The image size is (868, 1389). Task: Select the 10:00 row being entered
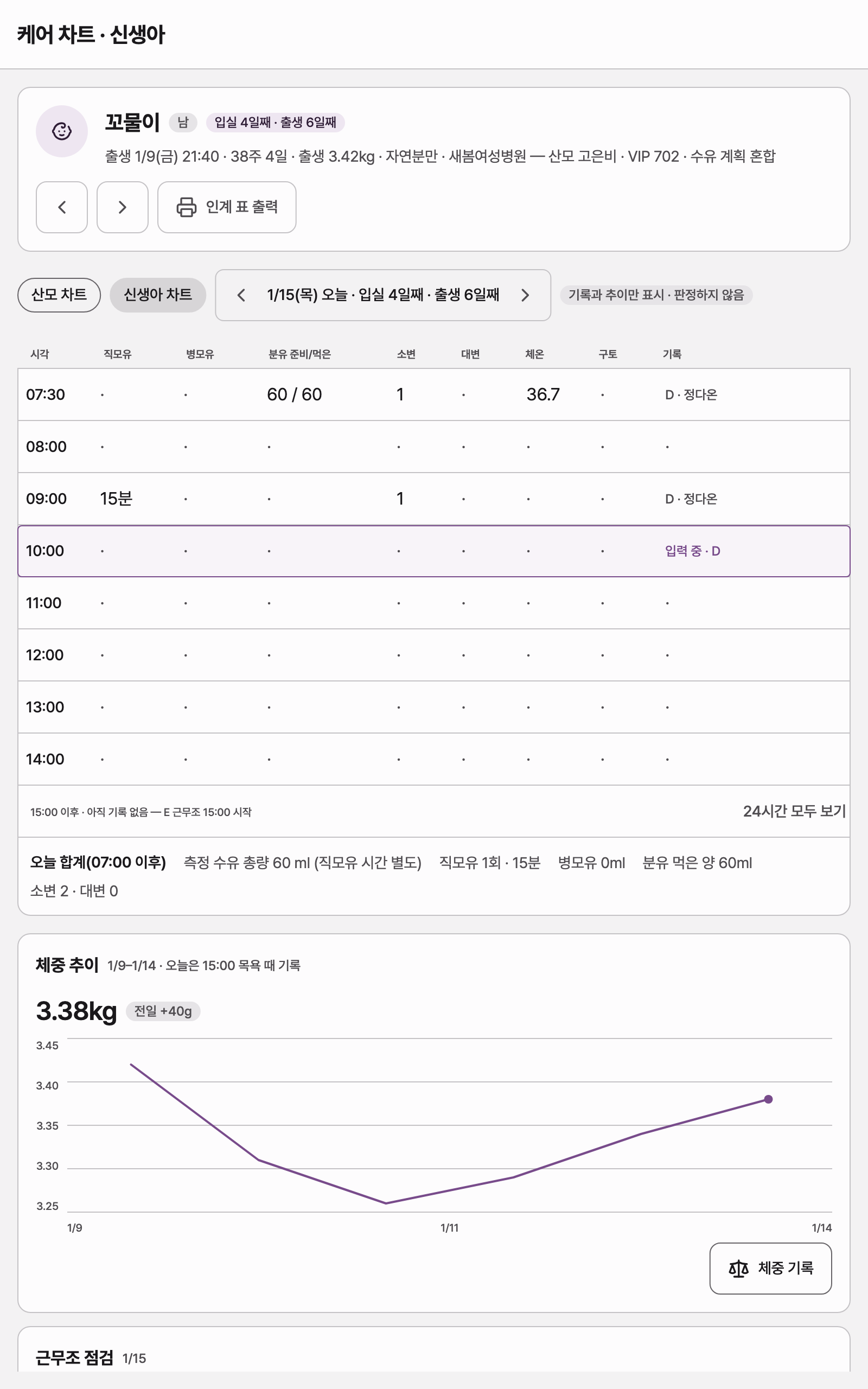pos(434,551)
